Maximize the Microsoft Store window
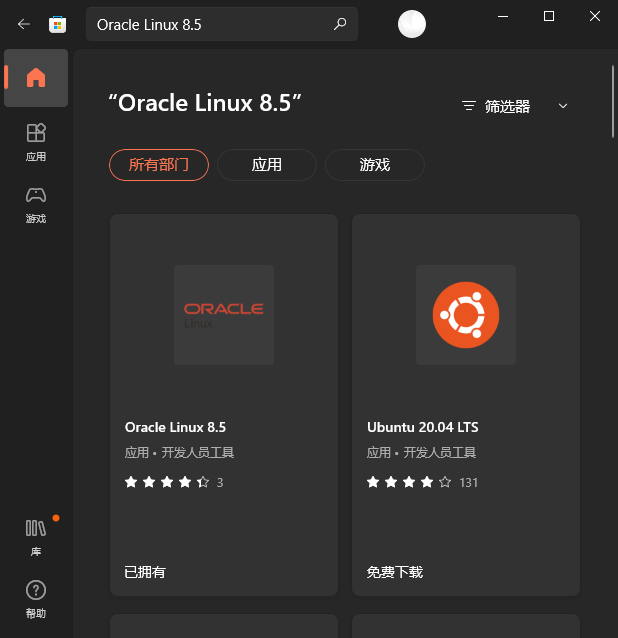 549,16
